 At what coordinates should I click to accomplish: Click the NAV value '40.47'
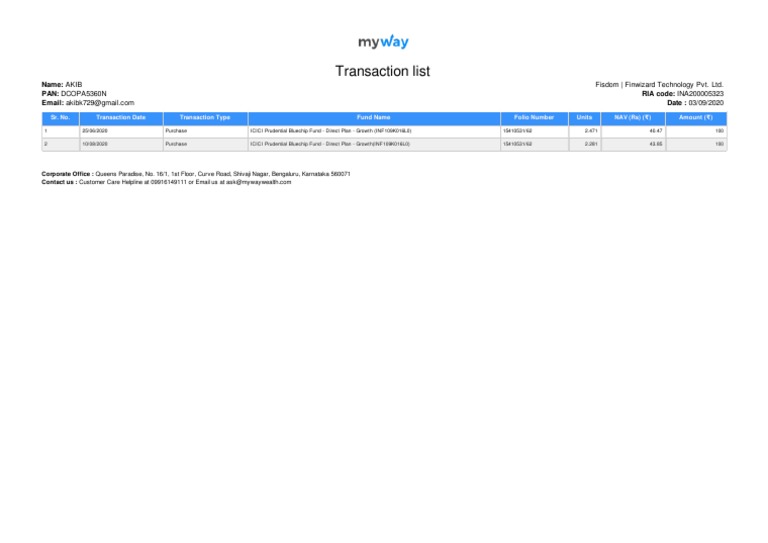656,131
